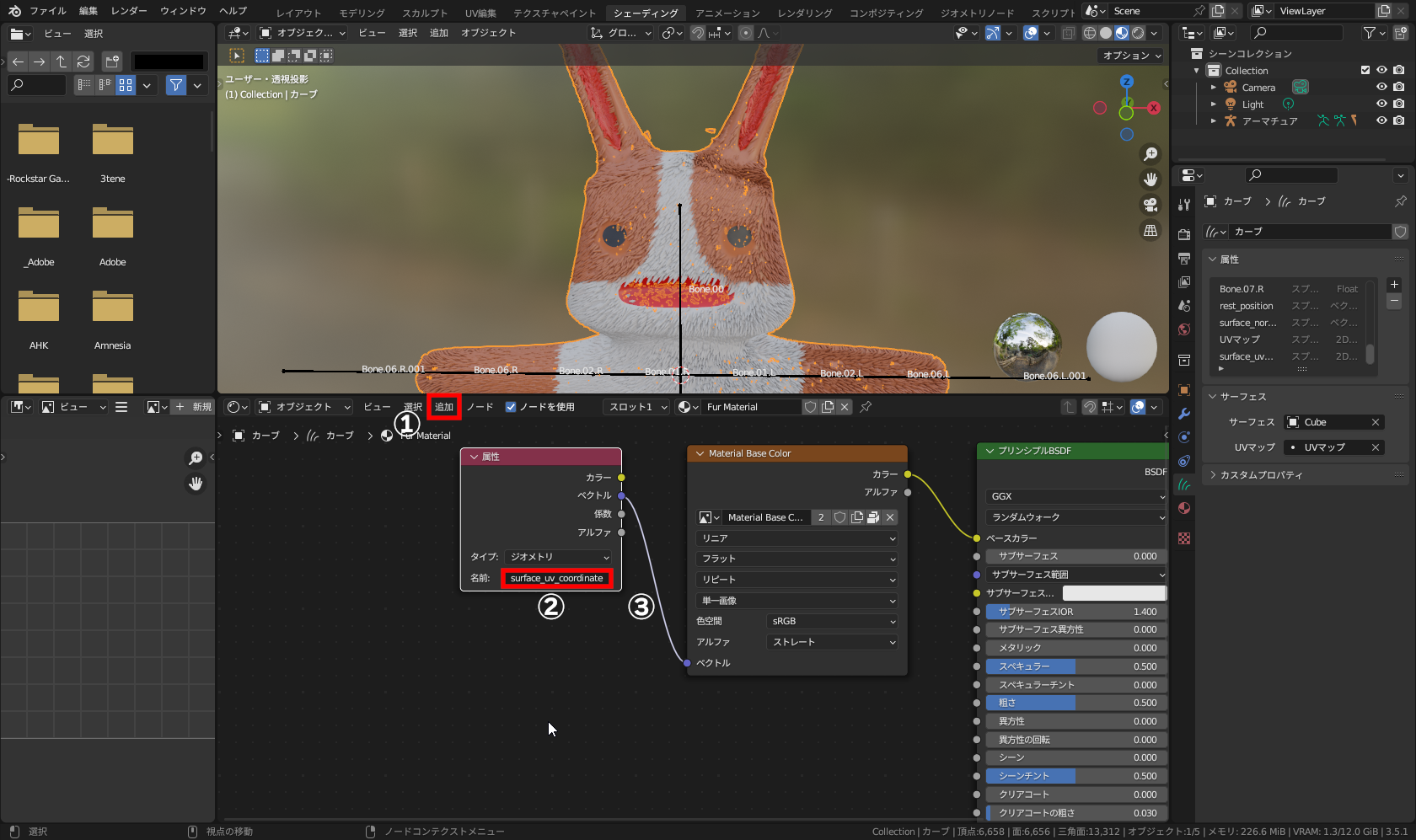Open the レンダー menu

point(129,11)
